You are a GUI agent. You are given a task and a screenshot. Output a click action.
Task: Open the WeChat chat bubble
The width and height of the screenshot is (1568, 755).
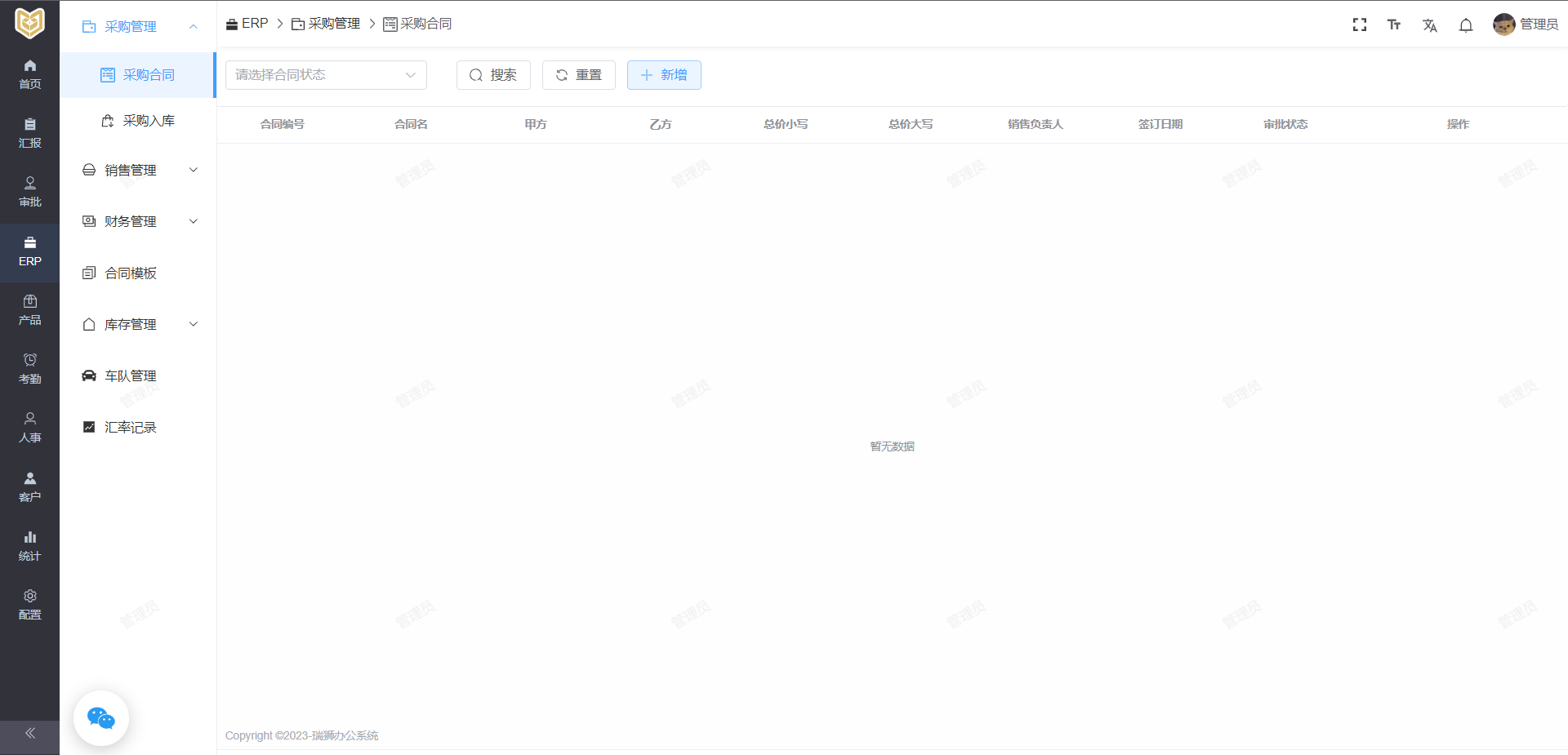pos(101,718)
